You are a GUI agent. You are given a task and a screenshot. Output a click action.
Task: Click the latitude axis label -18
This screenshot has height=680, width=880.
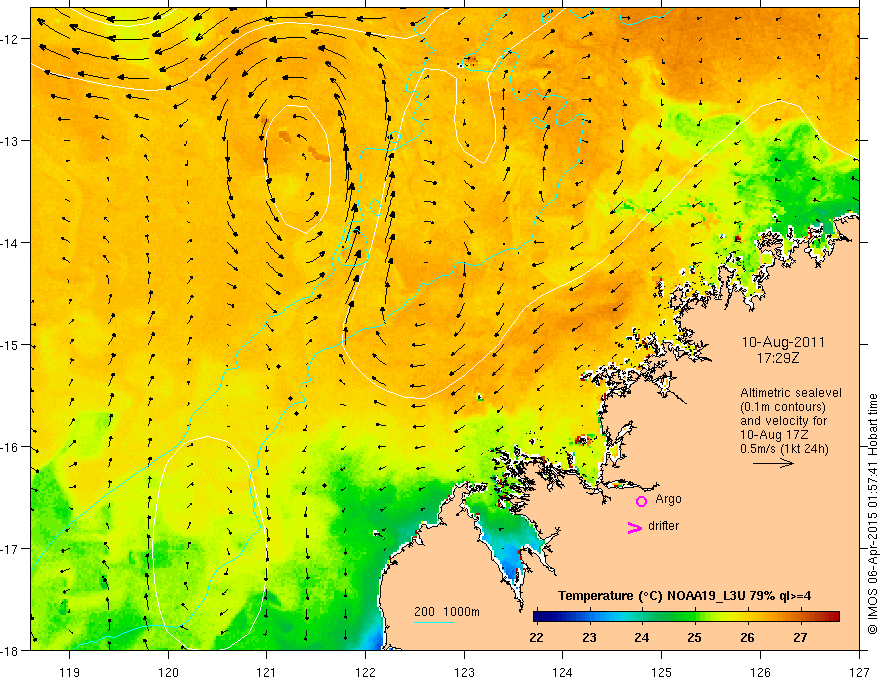click(x=11, y=650)
